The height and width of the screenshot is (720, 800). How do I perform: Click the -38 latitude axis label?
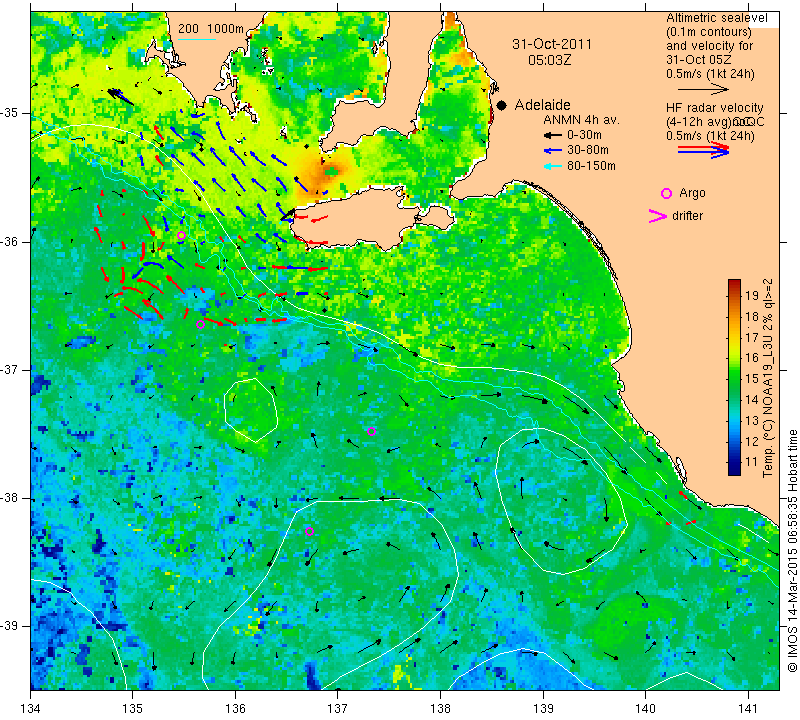tap(9, 498)
